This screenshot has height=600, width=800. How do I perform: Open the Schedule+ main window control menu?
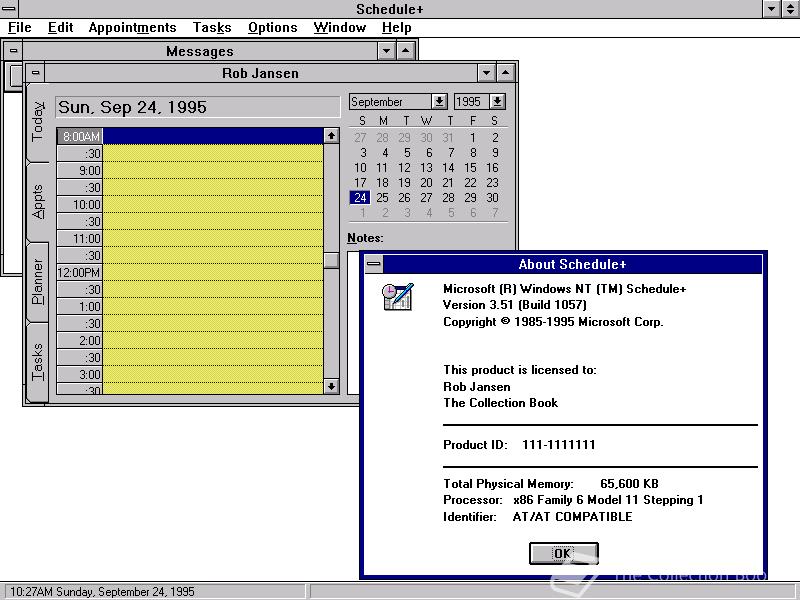(x=9, y=9)
